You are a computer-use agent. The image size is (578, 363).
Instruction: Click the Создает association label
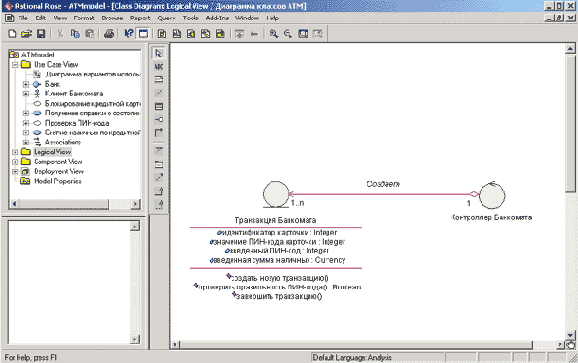(383, 184)
